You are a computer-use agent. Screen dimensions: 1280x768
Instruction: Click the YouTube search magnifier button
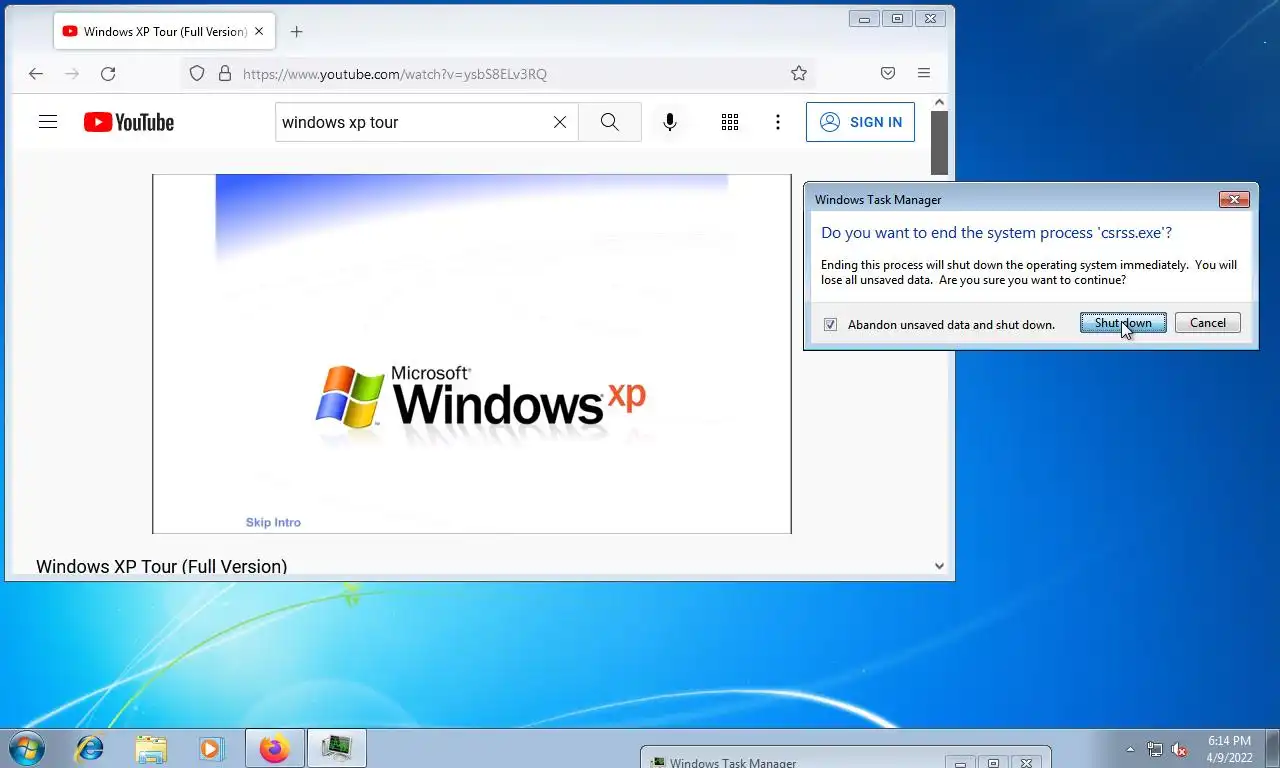click(609, 122)
